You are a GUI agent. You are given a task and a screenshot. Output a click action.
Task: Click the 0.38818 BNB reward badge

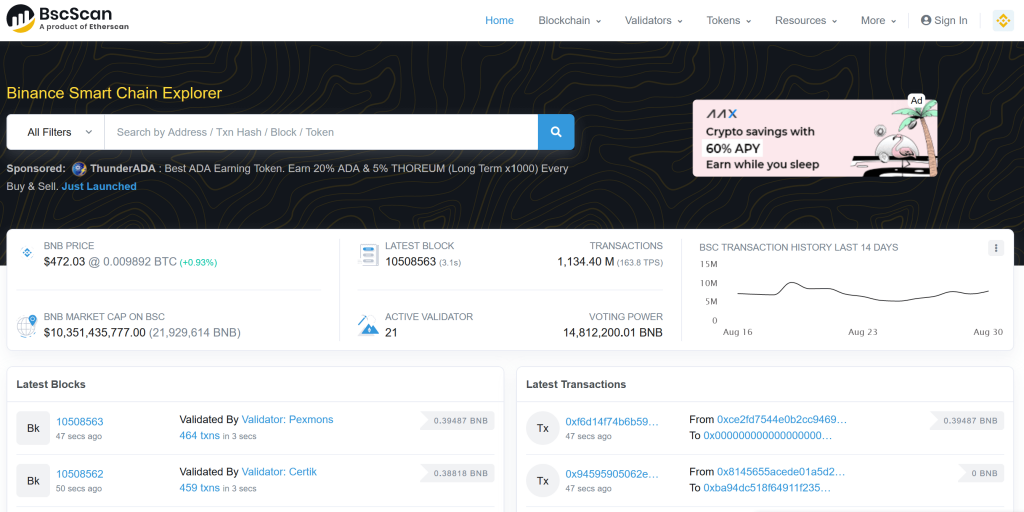coord(457,473)
